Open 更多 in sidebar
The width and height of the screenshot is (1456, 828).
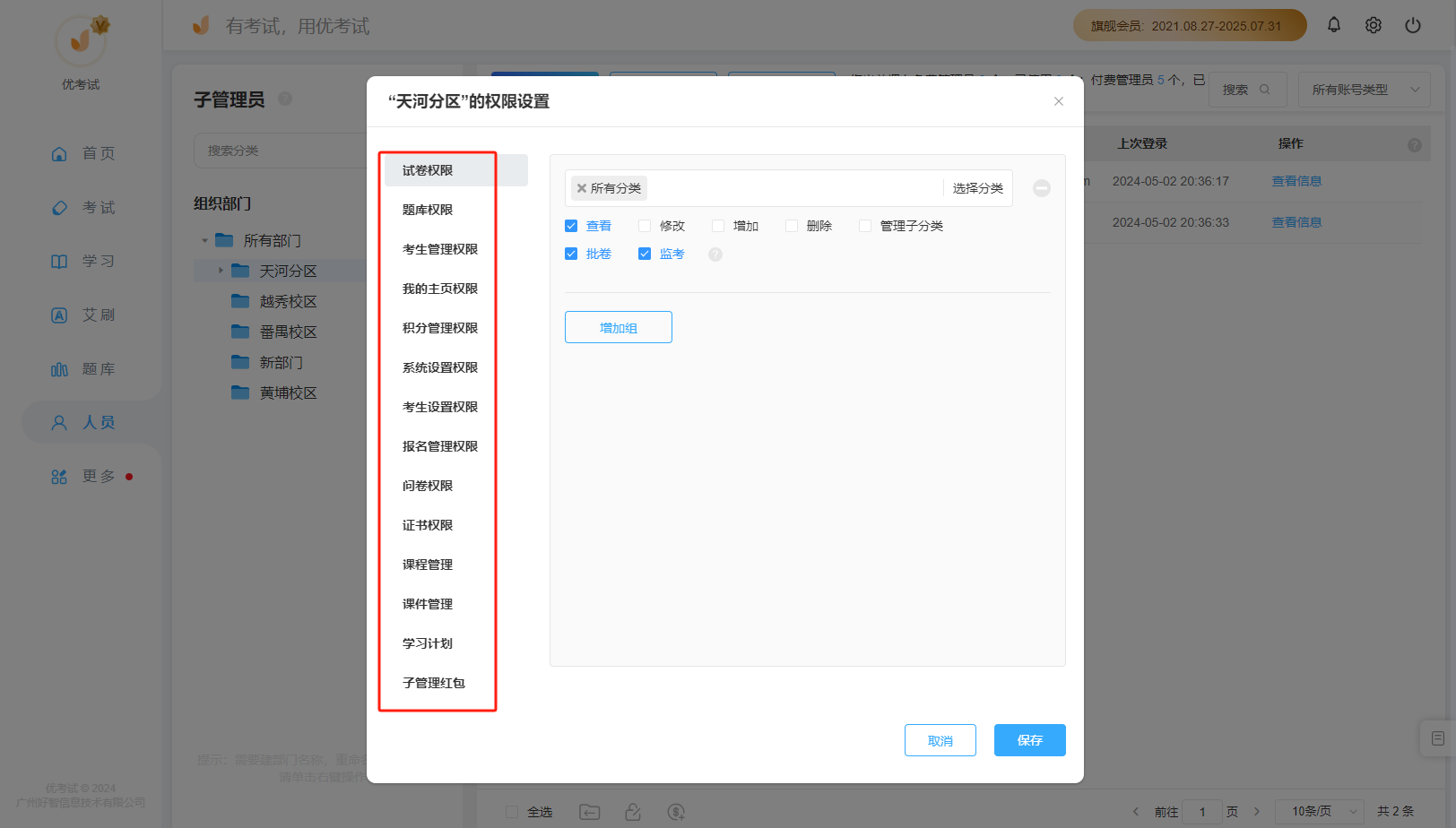pos(82,476)
